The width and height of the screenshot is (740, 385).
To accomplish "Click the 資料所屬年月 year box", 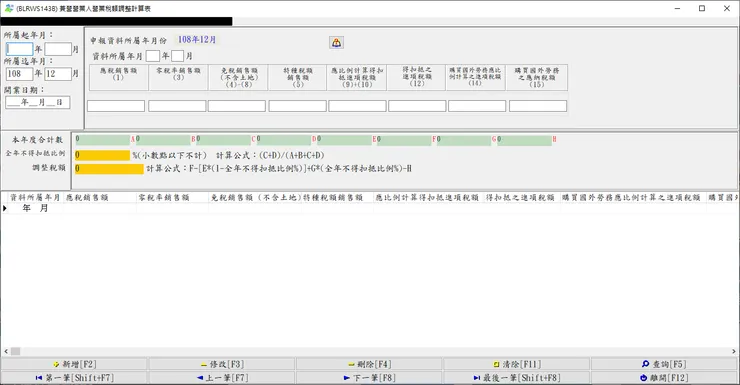I will 152,56.
